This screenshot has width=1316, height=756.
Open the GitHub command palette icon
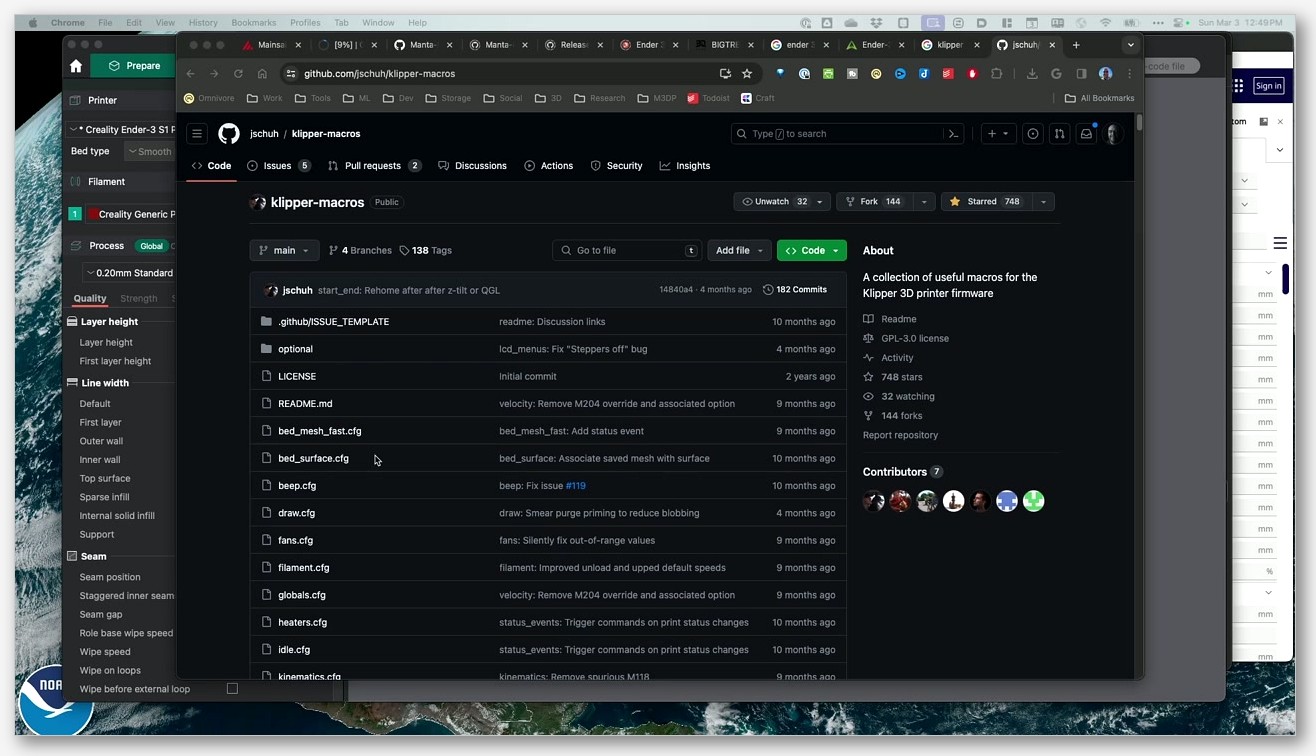(x=954, y=133)
